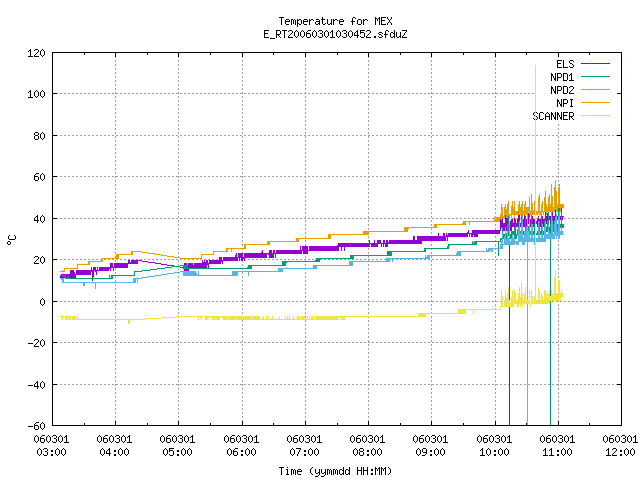Click the y-axis value 0
640x480 pixels.
[42, 302]
